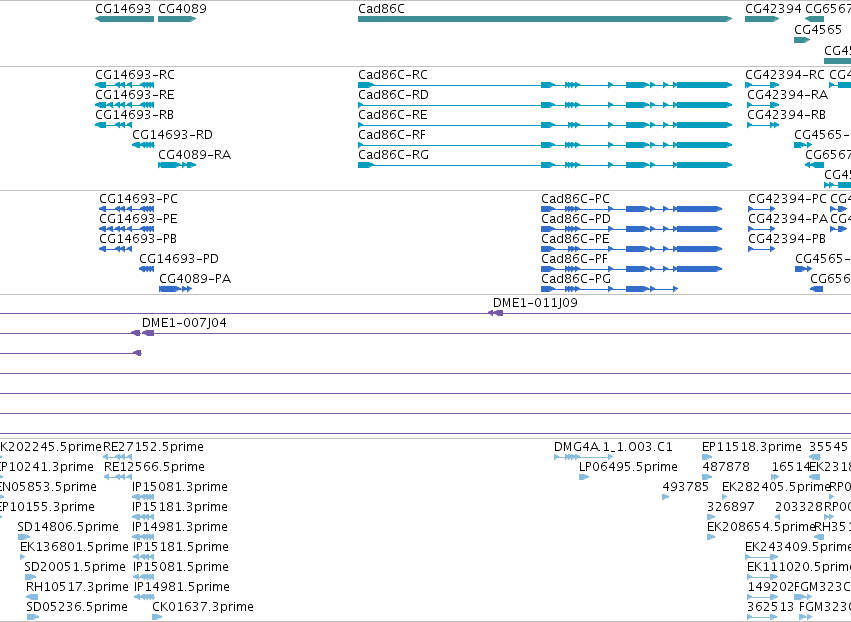Select protein Cad86C-PD
This screenshot has height=622, width=851.
point(576,219)
